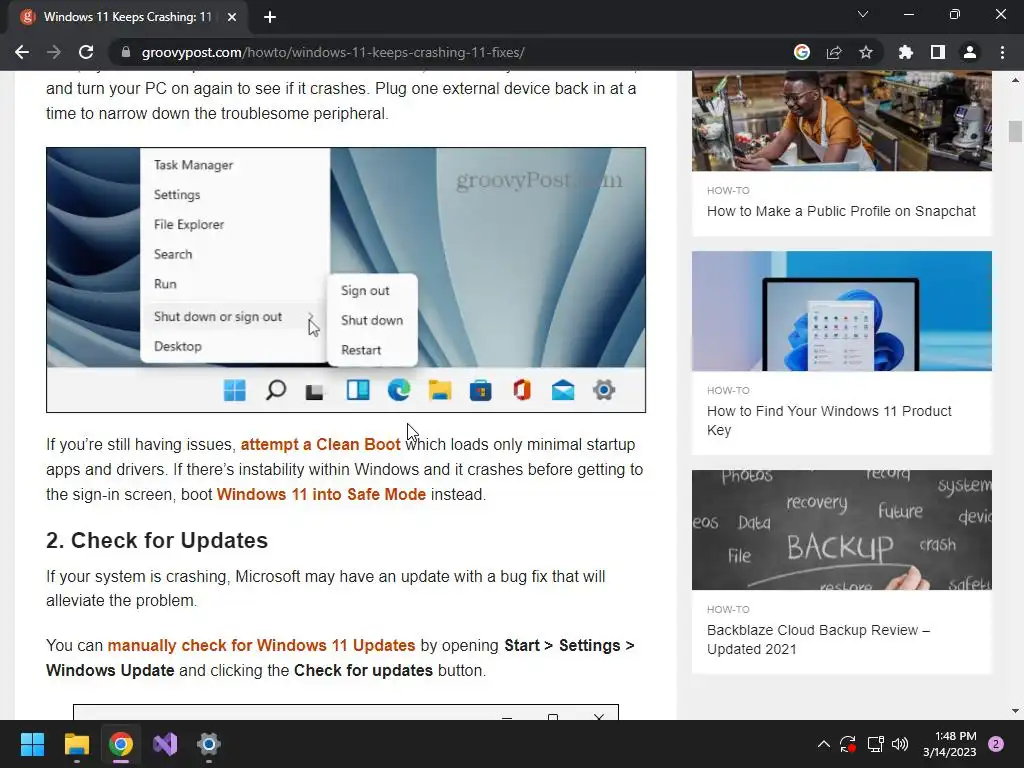The height and width of the screenshot is (768, 1024).
Task: Click the 2. Check for Updates heading
Action: pos(157,541)
